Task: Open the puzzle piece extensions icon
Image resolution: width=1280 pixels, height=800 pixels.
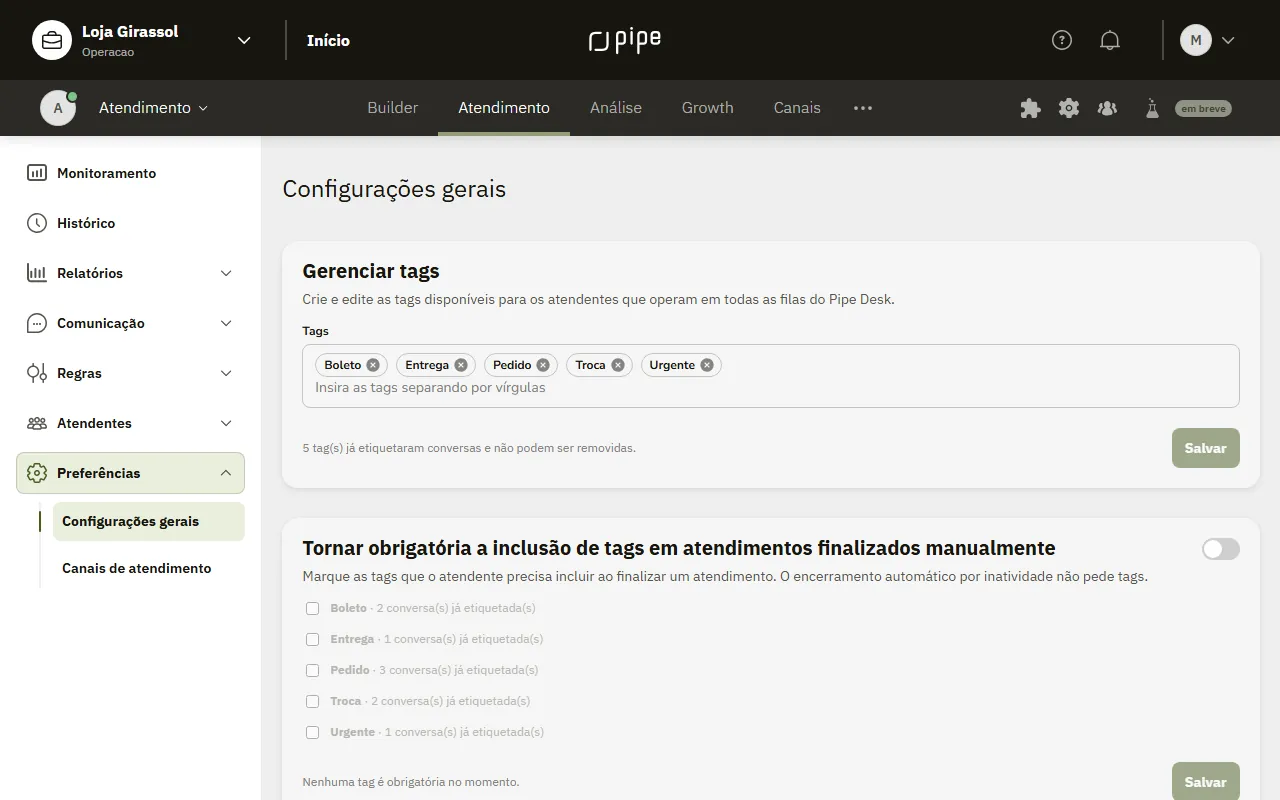Action: coord(1030,108)
